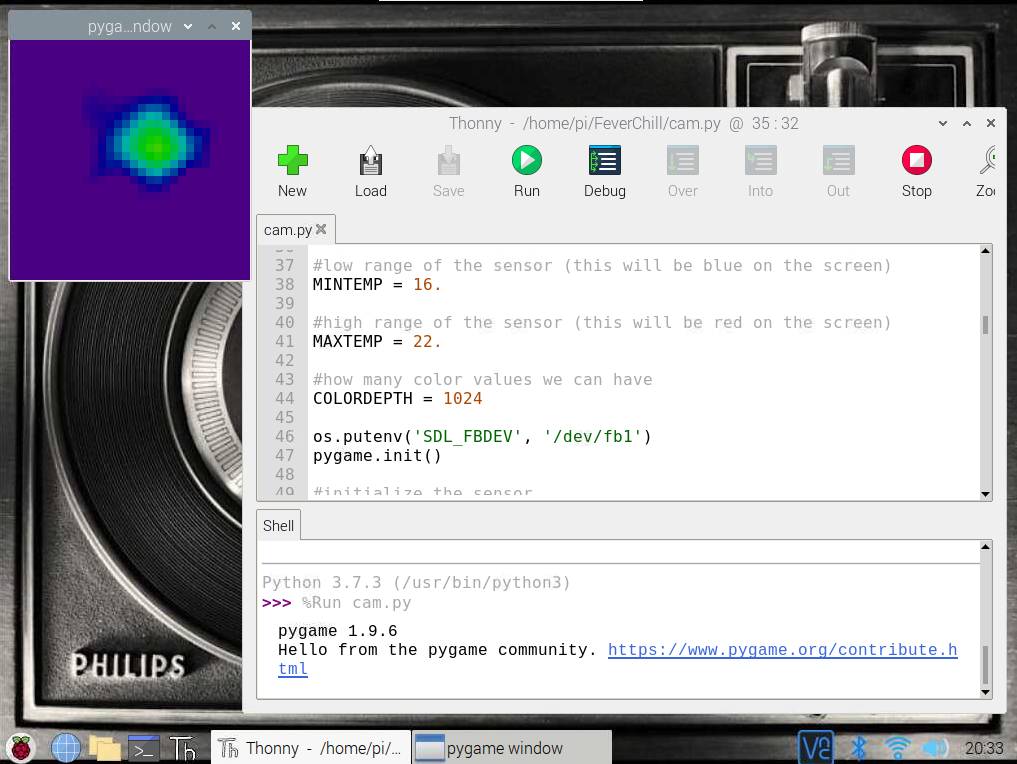Run the cam.py script
The image size is (1017, 764).
pyautogui.click(x=526, y=160)
